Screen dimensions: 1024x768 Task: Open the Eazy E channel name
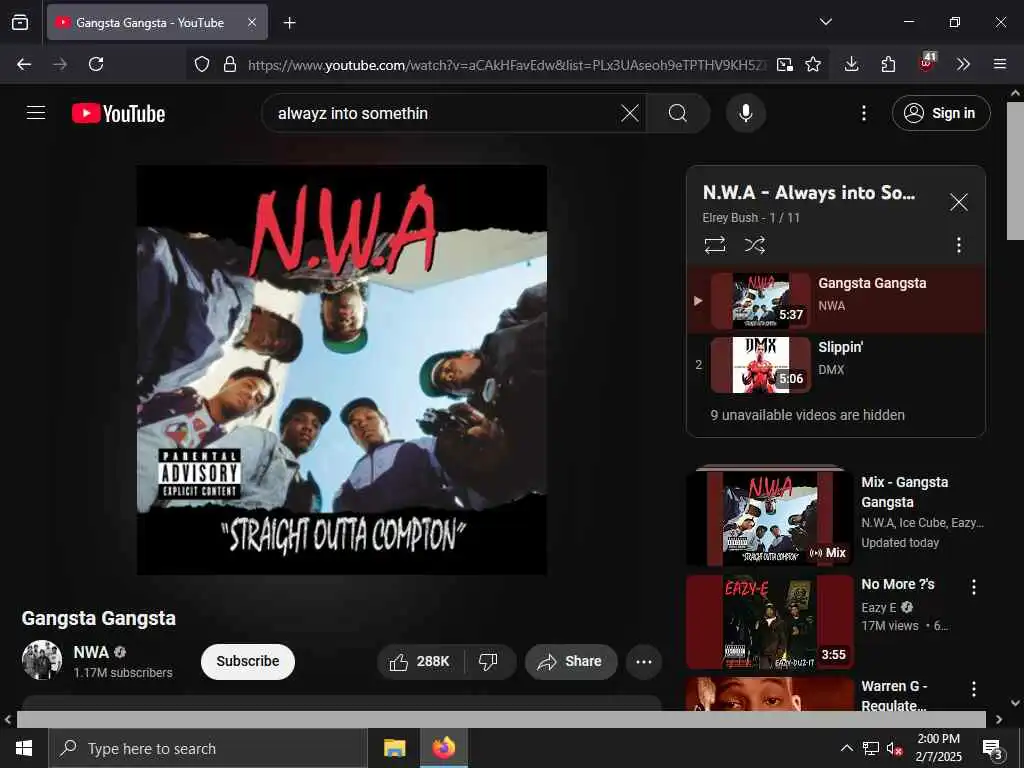[x=878, y=607]
